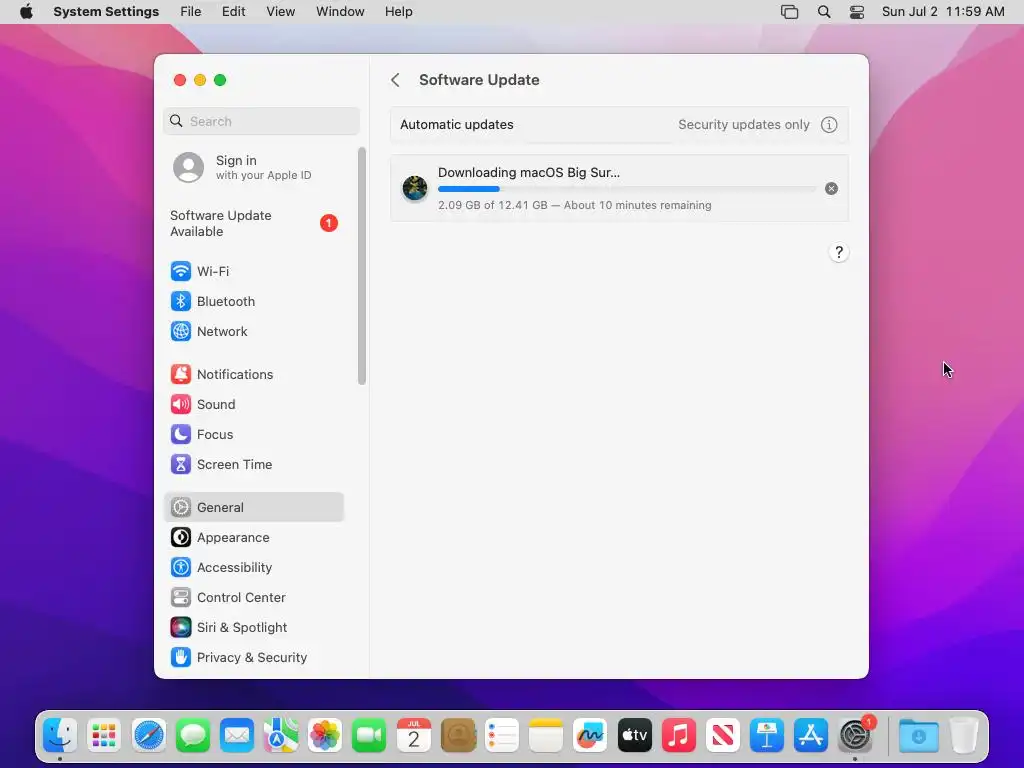Open Mail from the Dock
The width and height of the screenshot is (1024, 768).
pos(237,735)
